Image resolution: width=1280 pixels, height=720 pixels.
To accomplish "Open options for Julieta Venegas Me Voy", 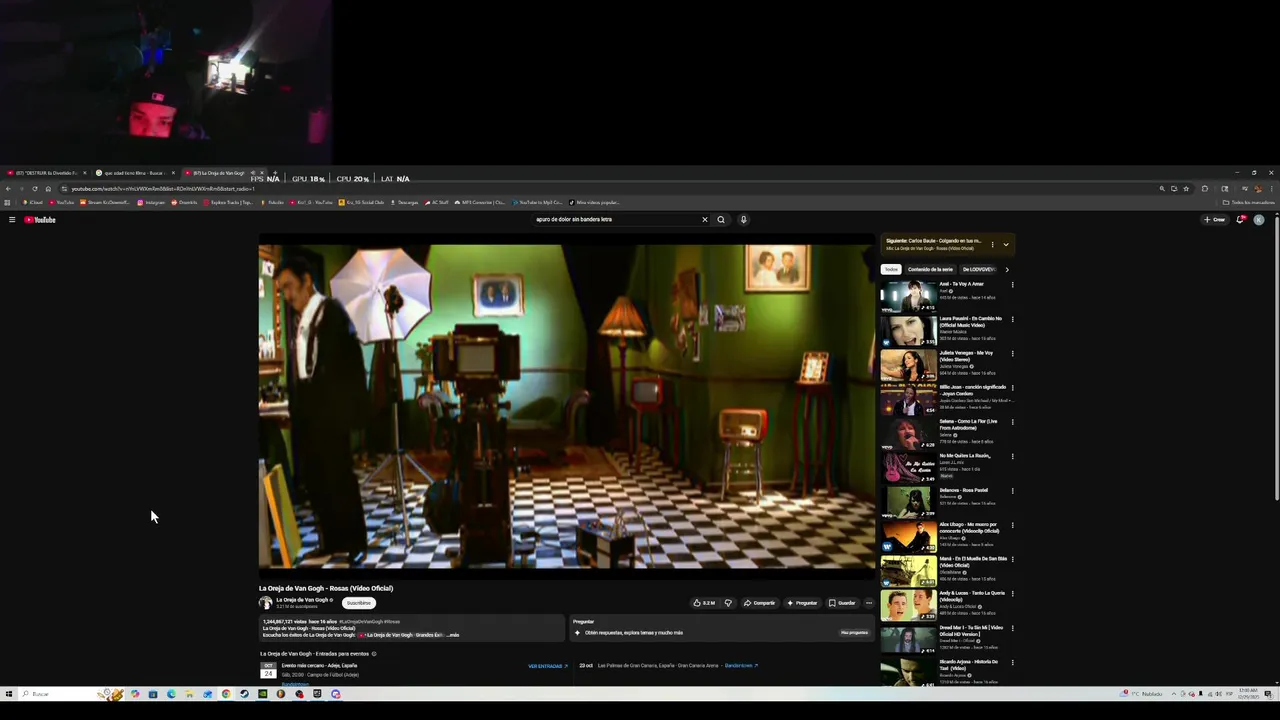I will [x=1012, y=353].
